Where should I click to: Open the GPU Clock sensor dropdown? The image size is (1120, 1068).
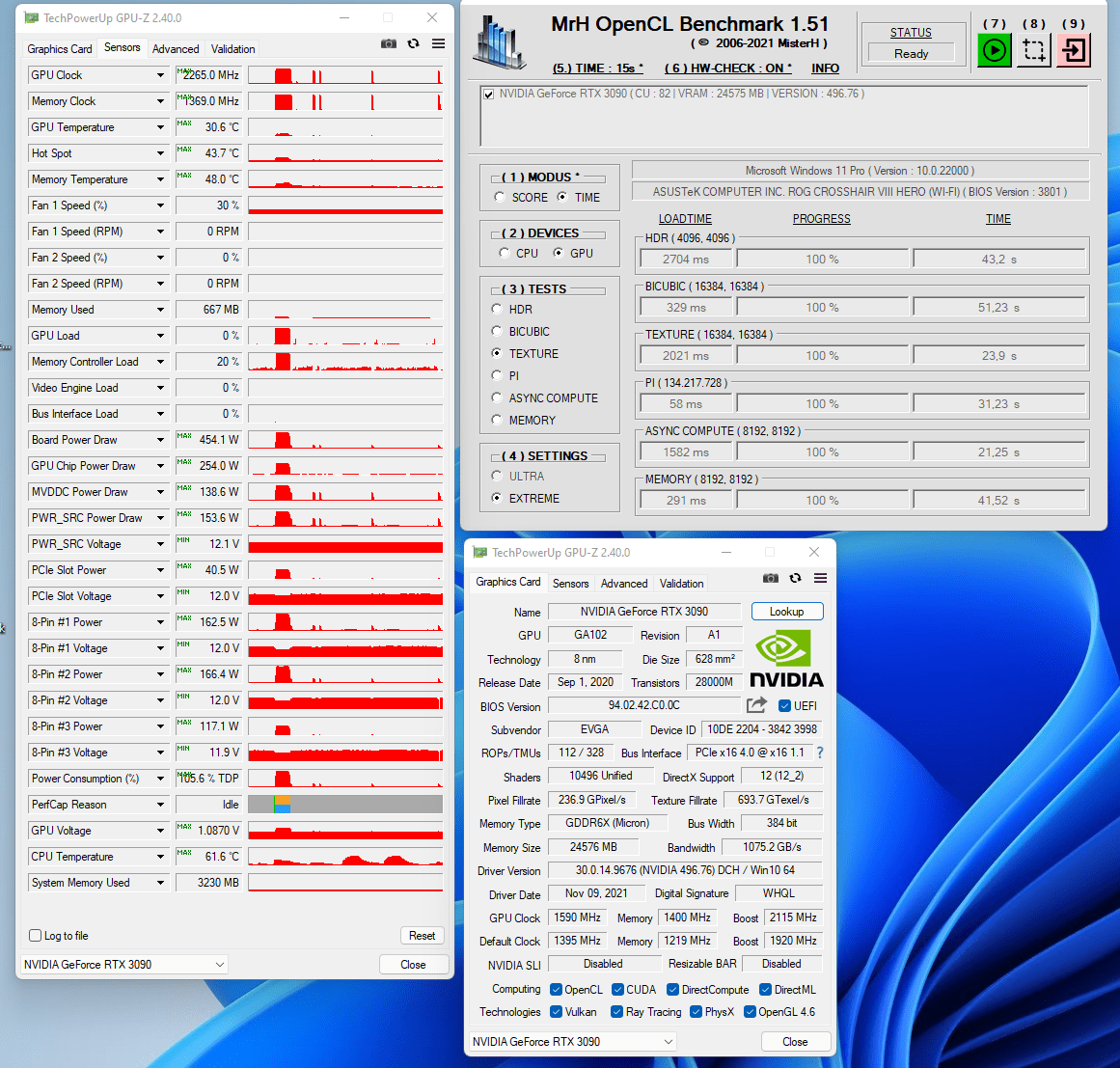pyautogui.click(x=160, y=75)
